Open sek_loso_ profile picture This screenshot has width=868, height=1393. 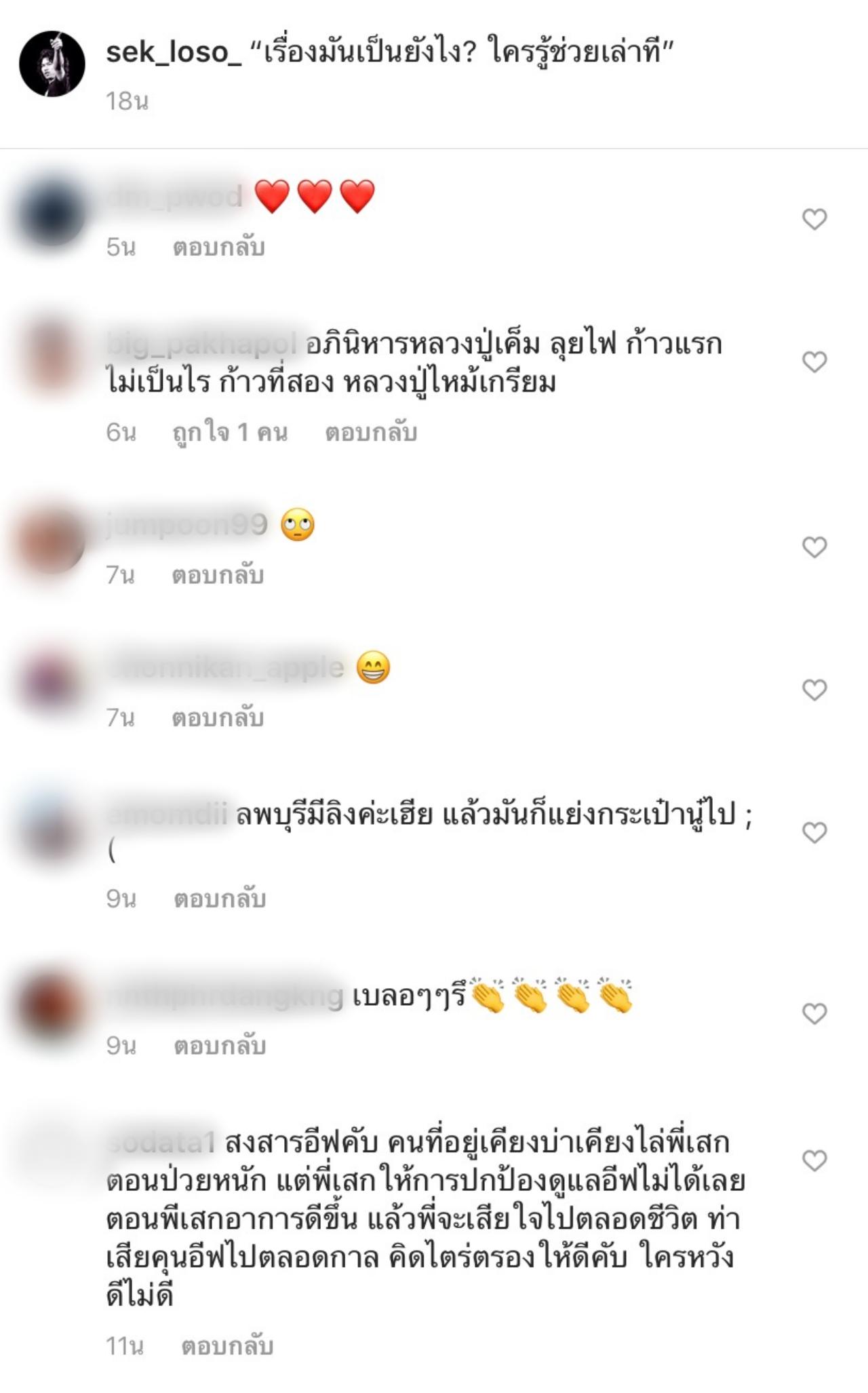pos(52,64)
